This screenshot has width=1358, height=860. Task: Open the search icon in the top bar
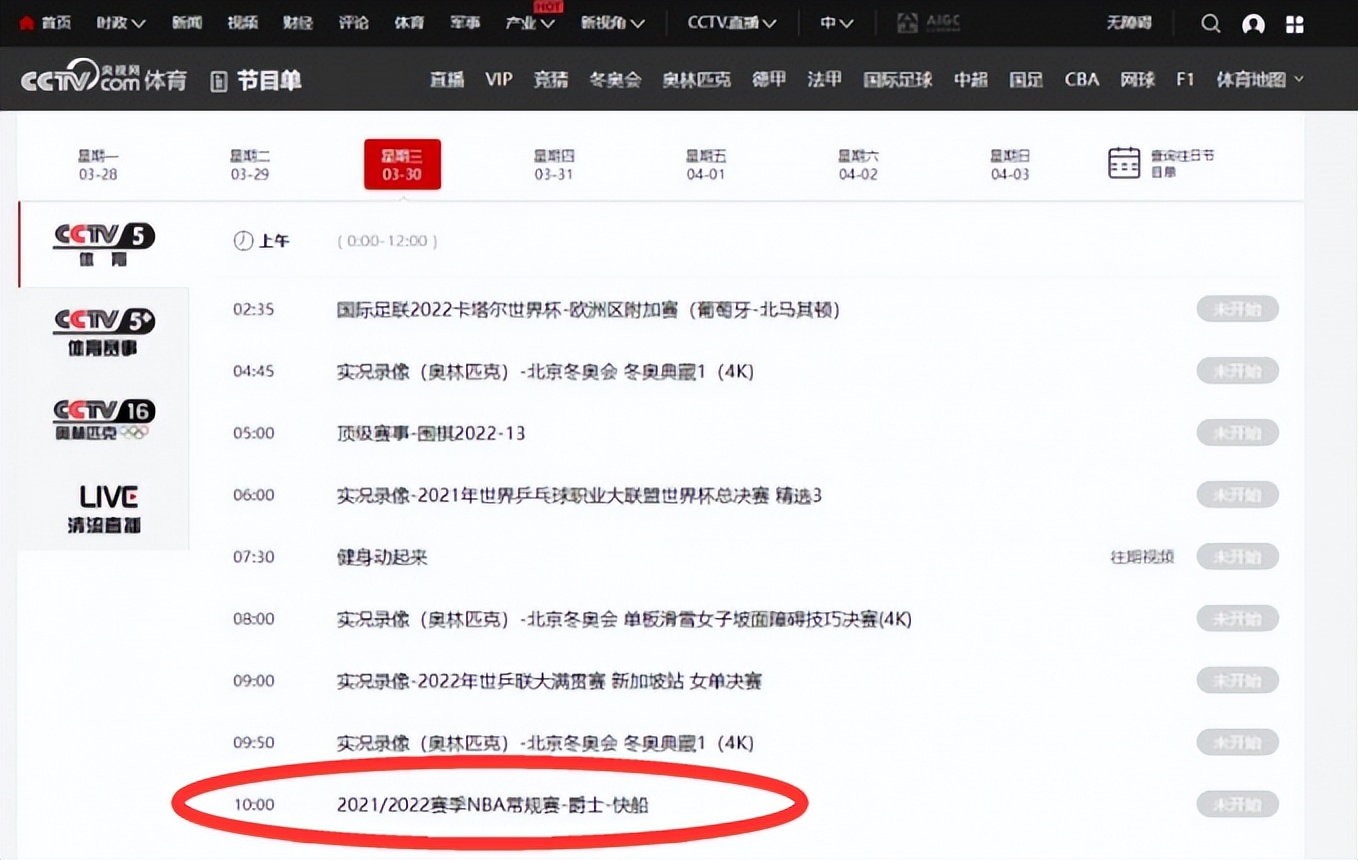(1210, 22)
